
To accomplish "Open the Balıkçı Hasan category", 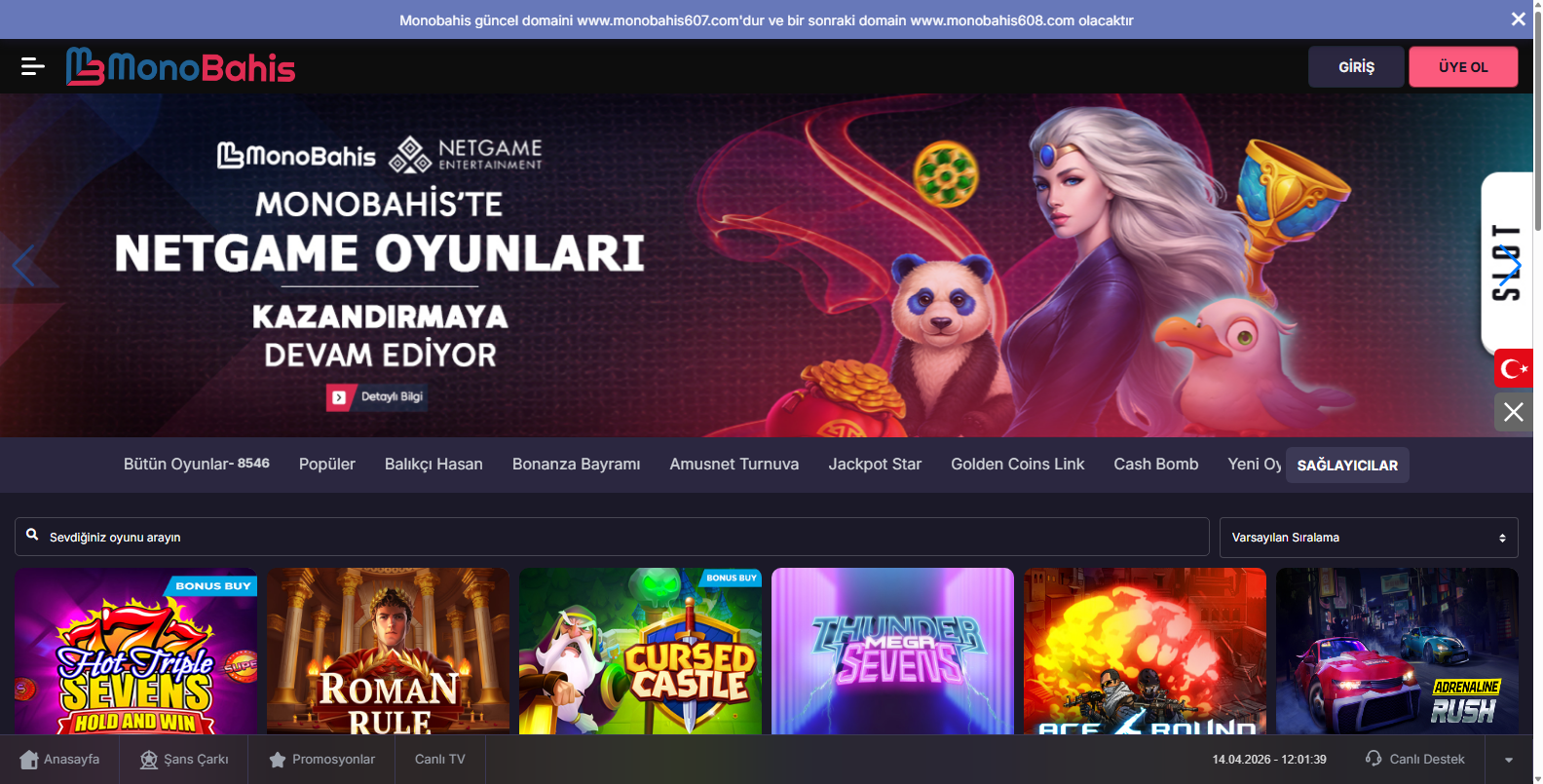I will 433,465.
